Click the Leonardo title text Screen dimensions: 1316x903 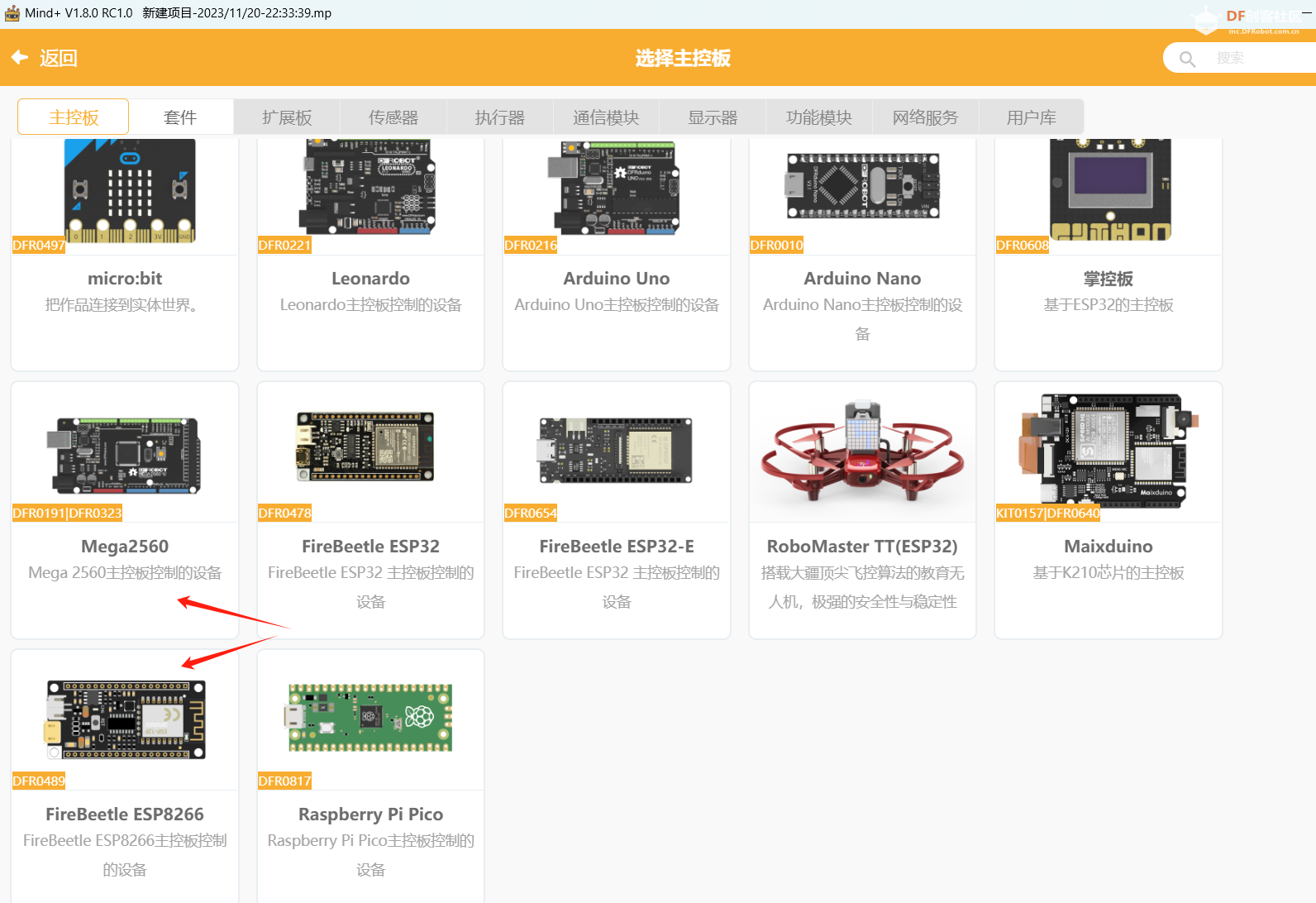[370, 279]
